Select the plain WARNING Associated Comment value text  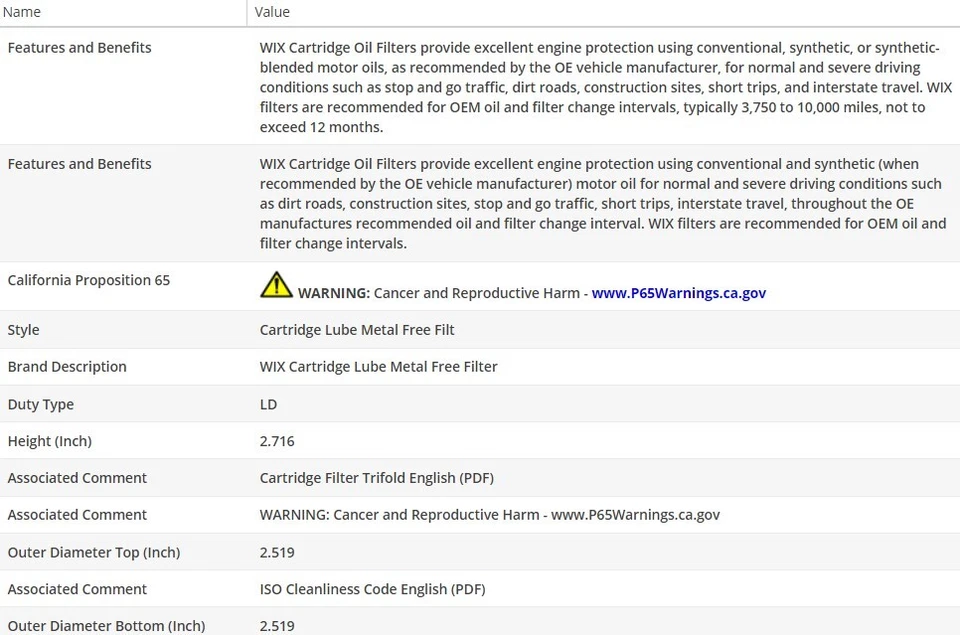click(x=490, y=515)
